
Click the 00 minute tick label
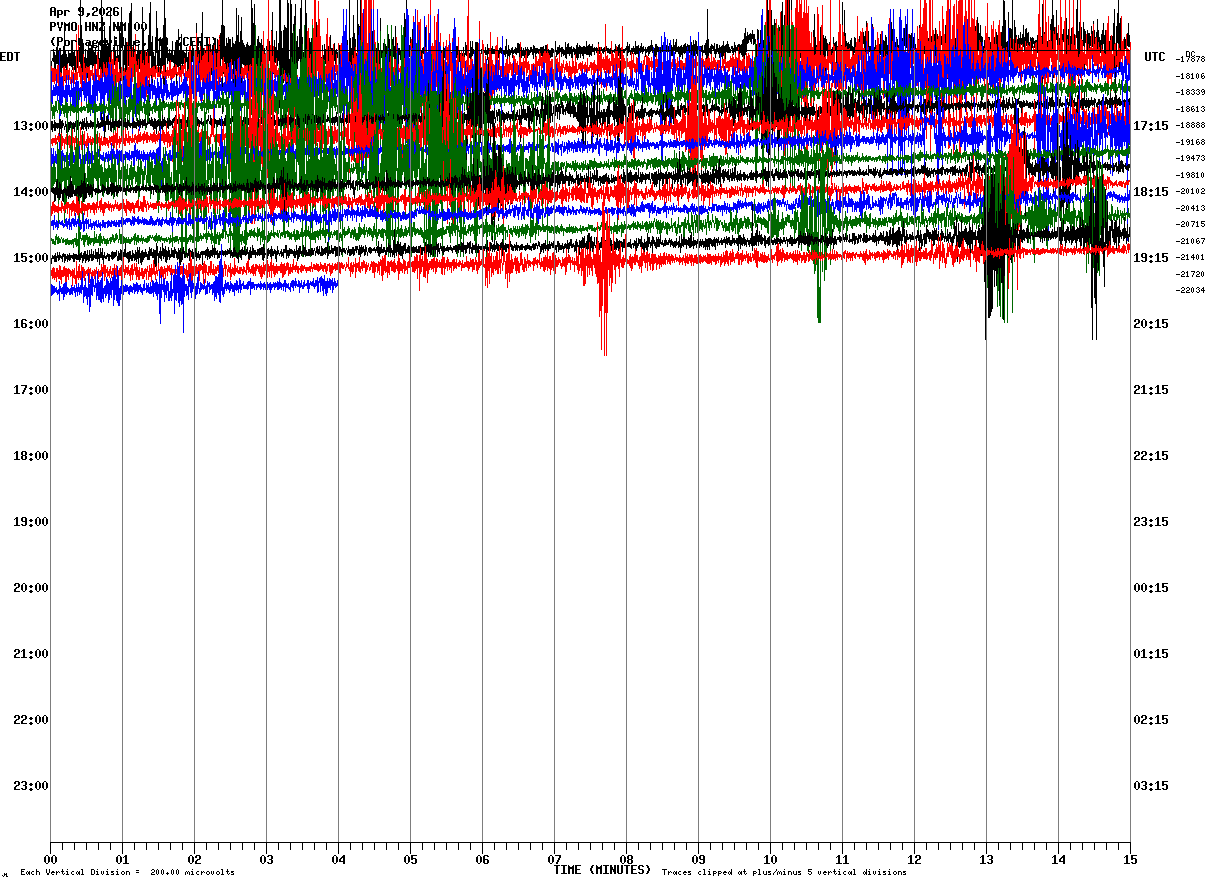(x=50, y=859)
